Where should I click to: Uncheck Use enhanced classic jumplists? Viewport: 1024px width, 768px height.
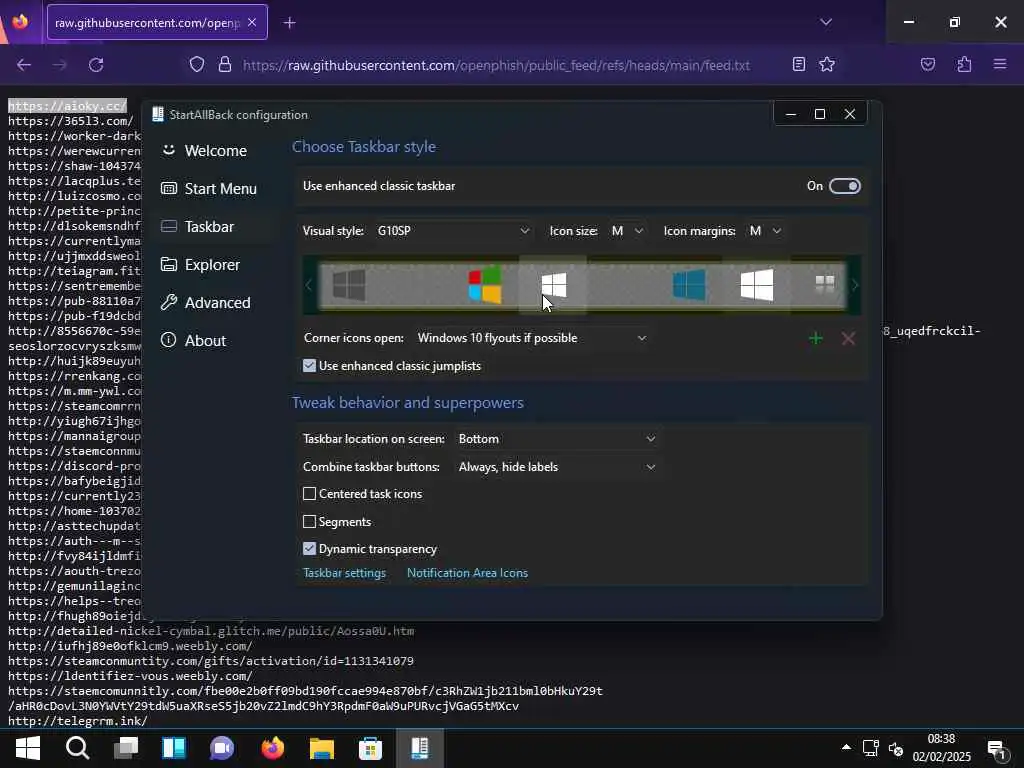point(310,366)
